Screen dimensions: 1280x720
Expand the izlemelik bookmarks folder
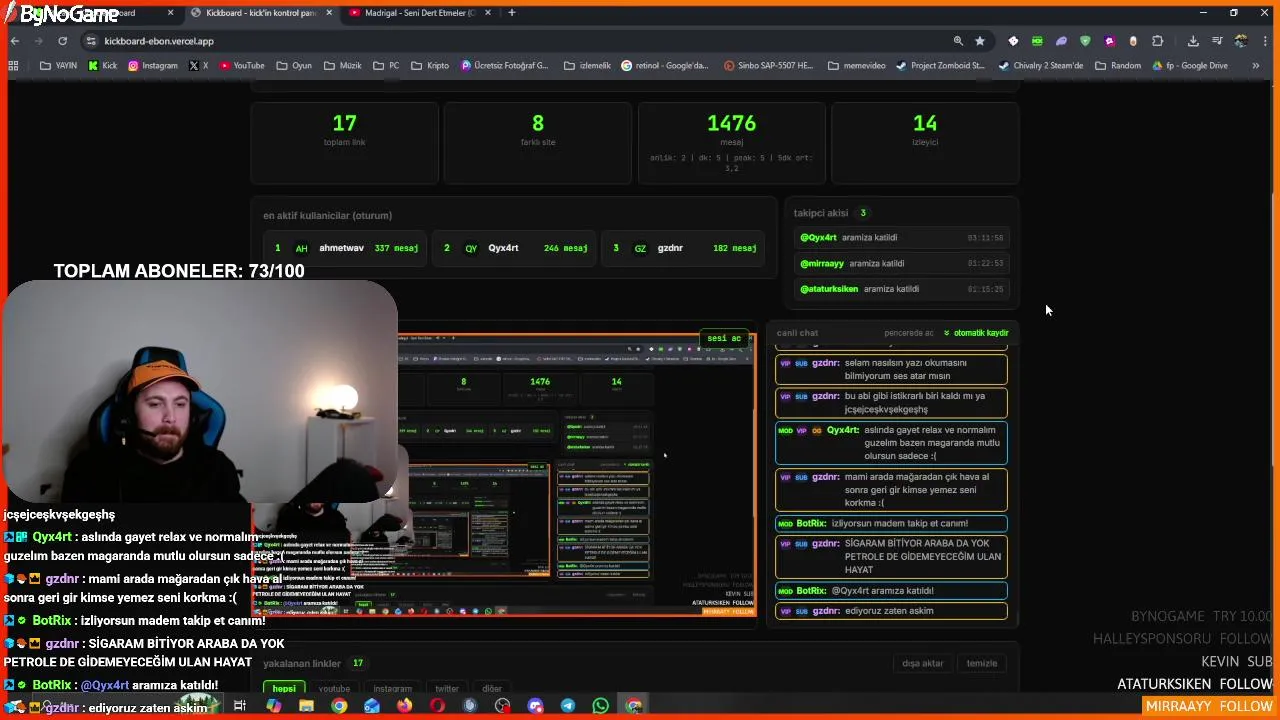(587, 66)
